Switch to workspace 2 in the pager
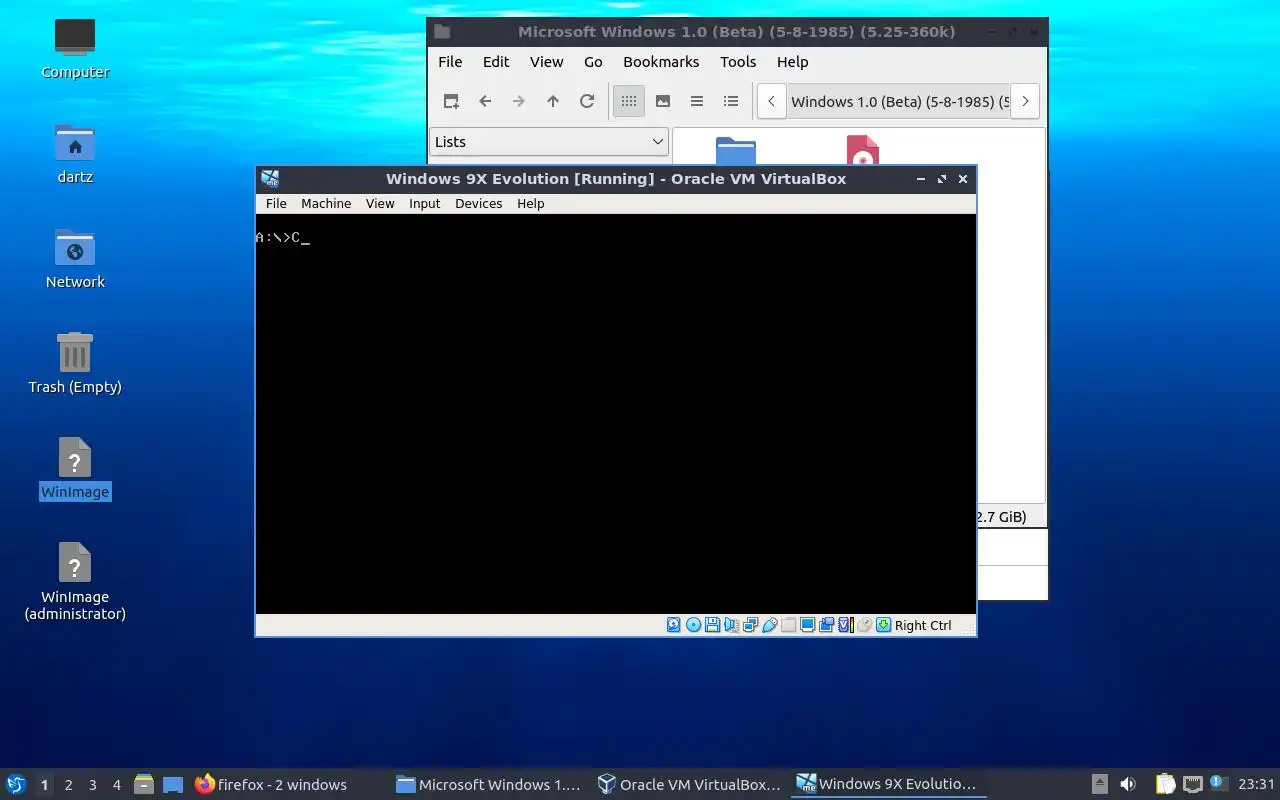The image size is (1280, 800). pyautogui.click(x=68, y=785)
